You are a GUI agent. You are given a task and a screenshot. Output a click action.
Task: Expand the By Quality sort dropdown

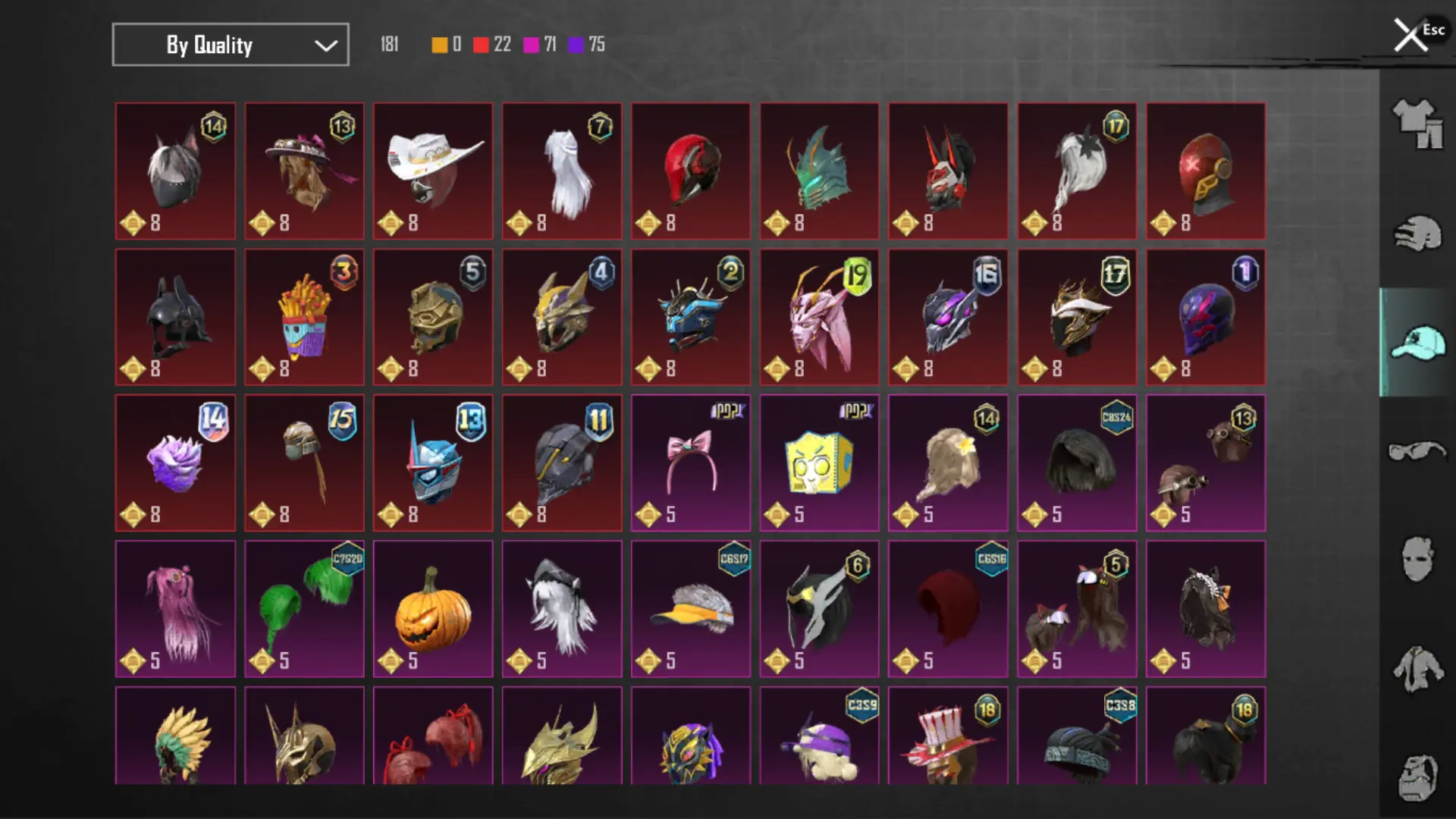[231, 45]
